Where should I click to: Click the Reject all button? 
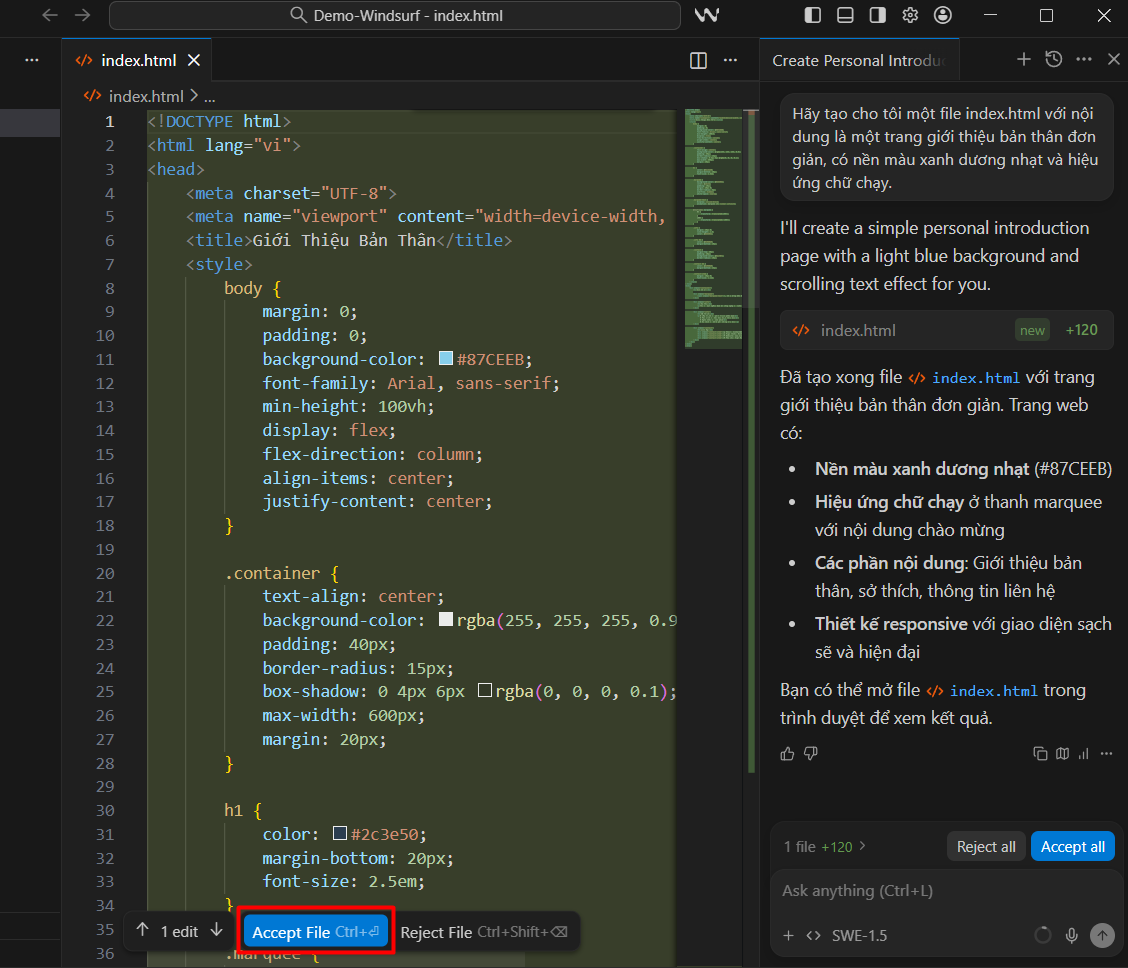coord(985,847)
